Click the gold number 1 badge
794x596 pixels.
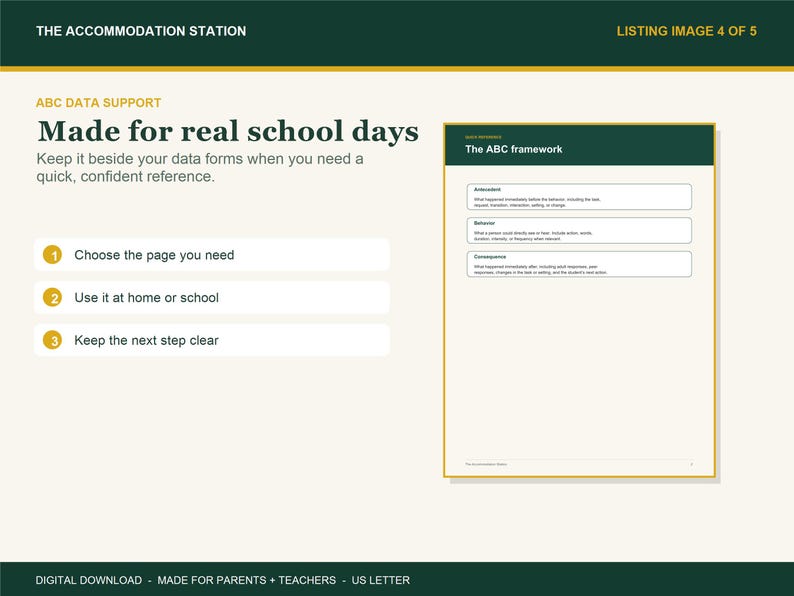(x=52, y=255)
